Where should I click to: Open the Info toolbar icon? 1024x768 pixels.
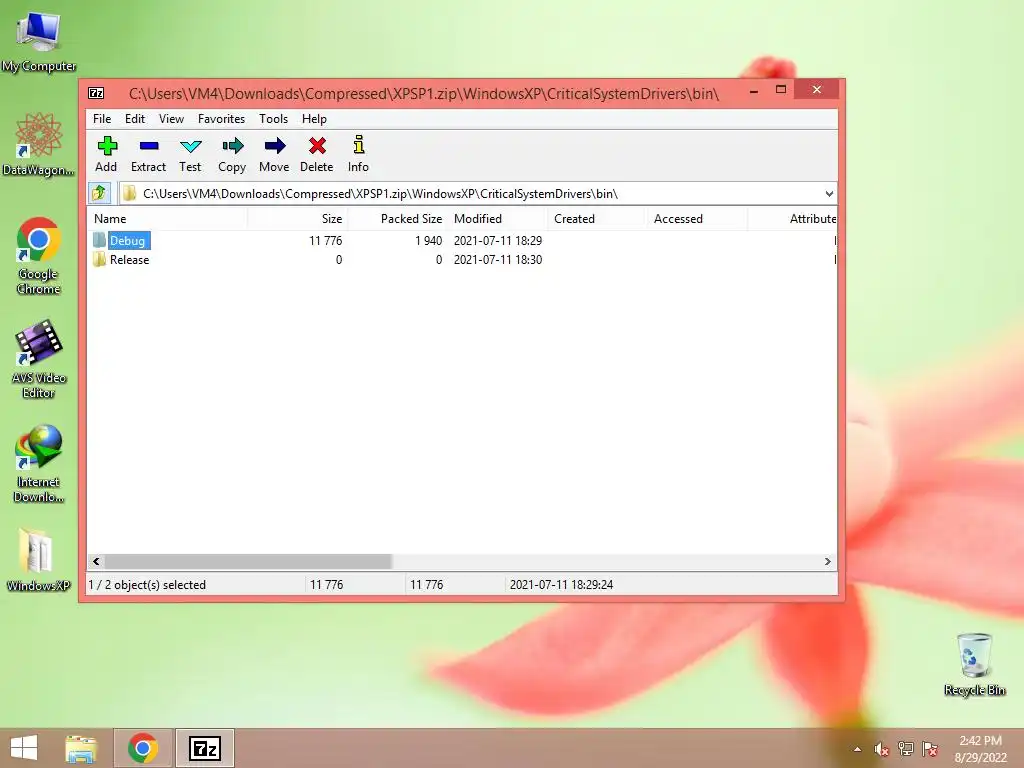[359, 145]
